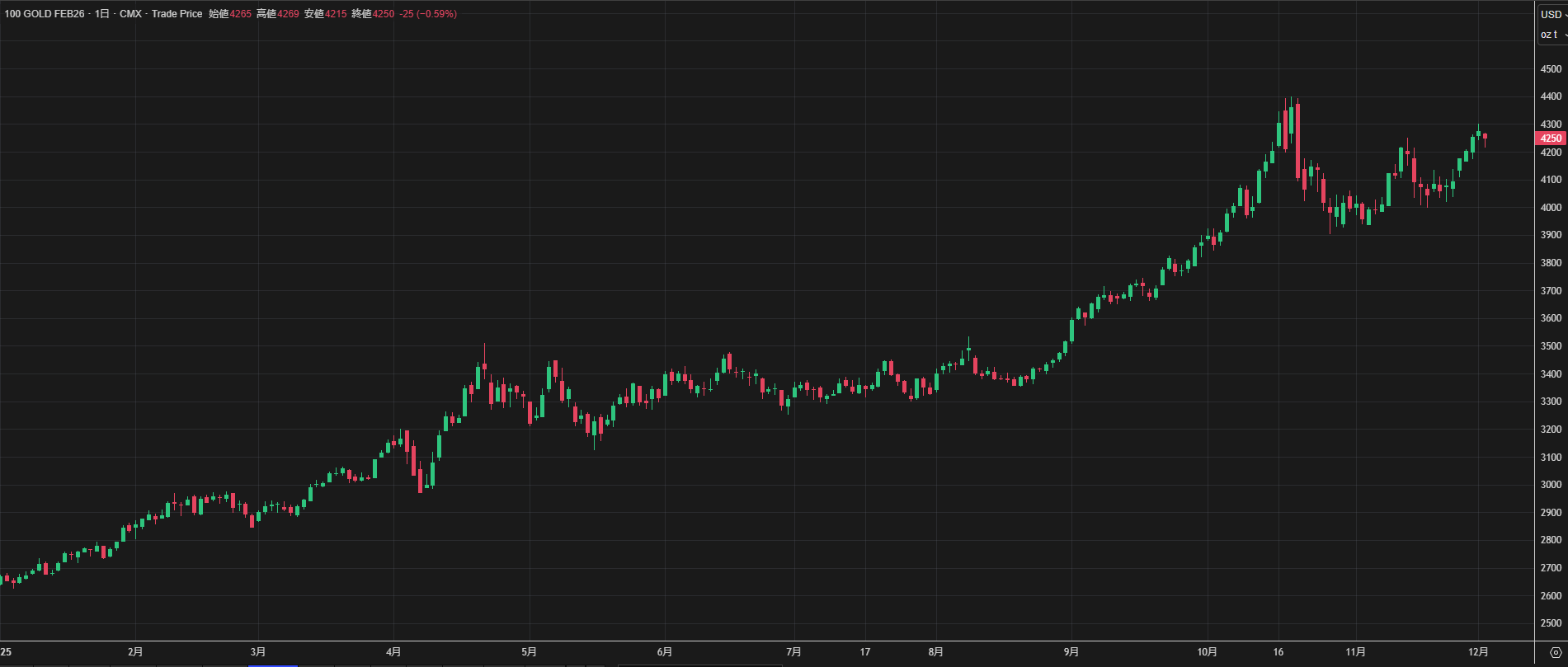
Task: Click the -25 (-0.59%) change value
Action: pos(428,14)
